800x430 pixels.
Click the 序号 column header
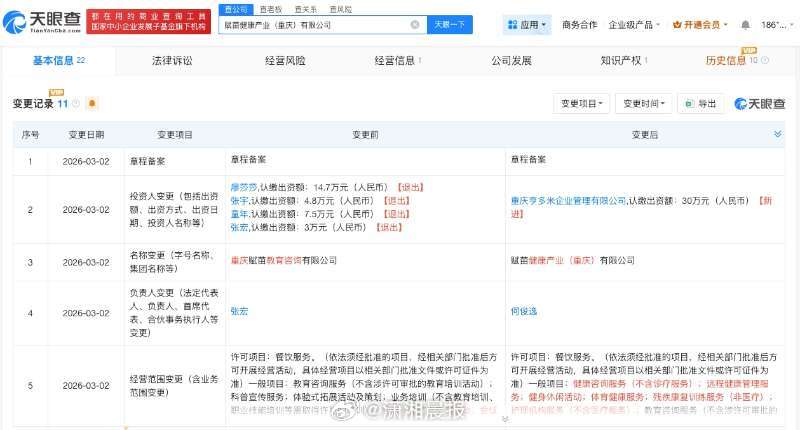pyautogui.click(x=30, y=135)
